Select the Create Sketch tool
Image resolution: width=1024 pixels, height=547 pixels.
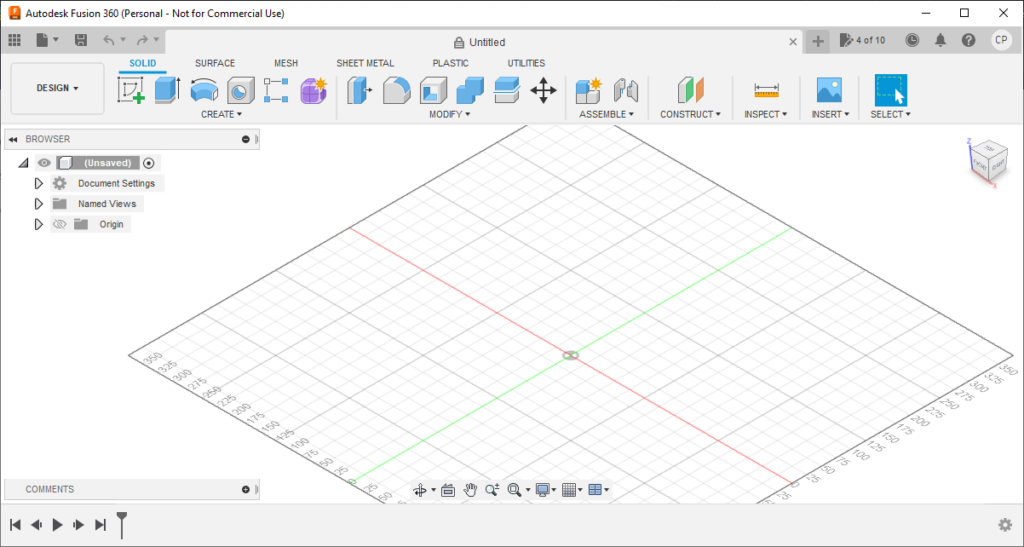click(132, 91)
